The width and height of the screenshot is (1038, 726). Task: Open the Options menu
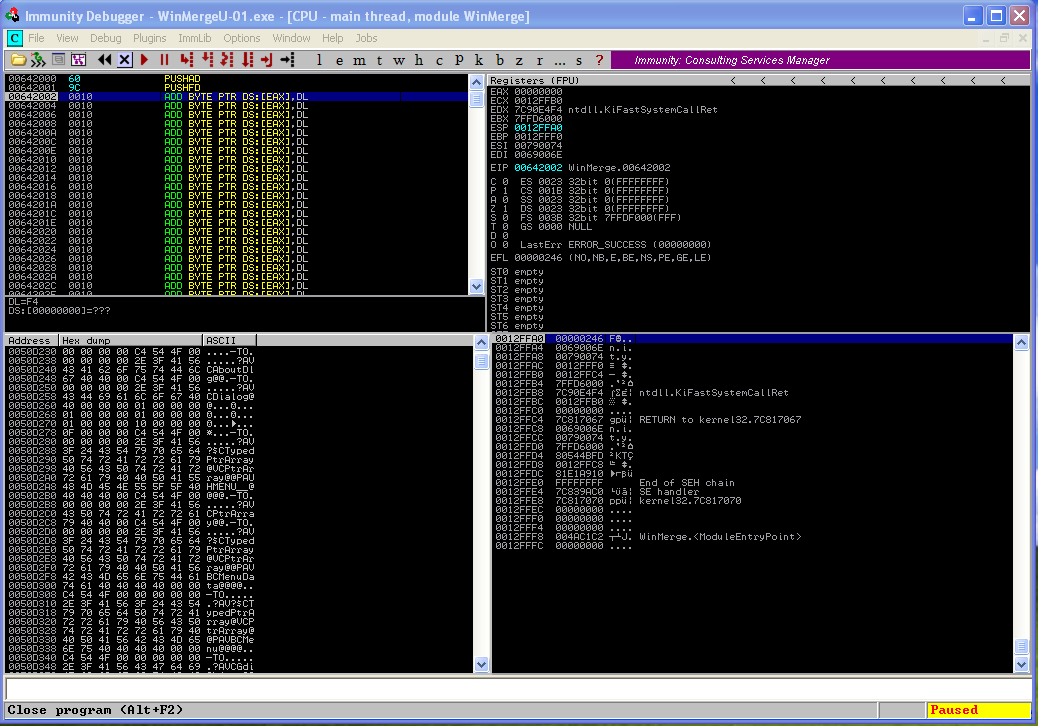point(241,38)
